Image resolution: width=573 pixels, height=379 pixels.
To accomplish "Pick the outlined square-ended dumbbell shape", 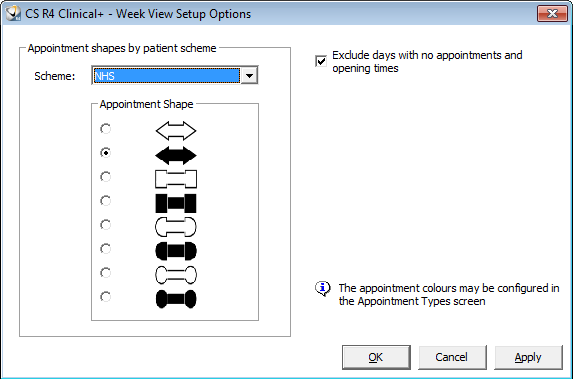I will point(176,179).
